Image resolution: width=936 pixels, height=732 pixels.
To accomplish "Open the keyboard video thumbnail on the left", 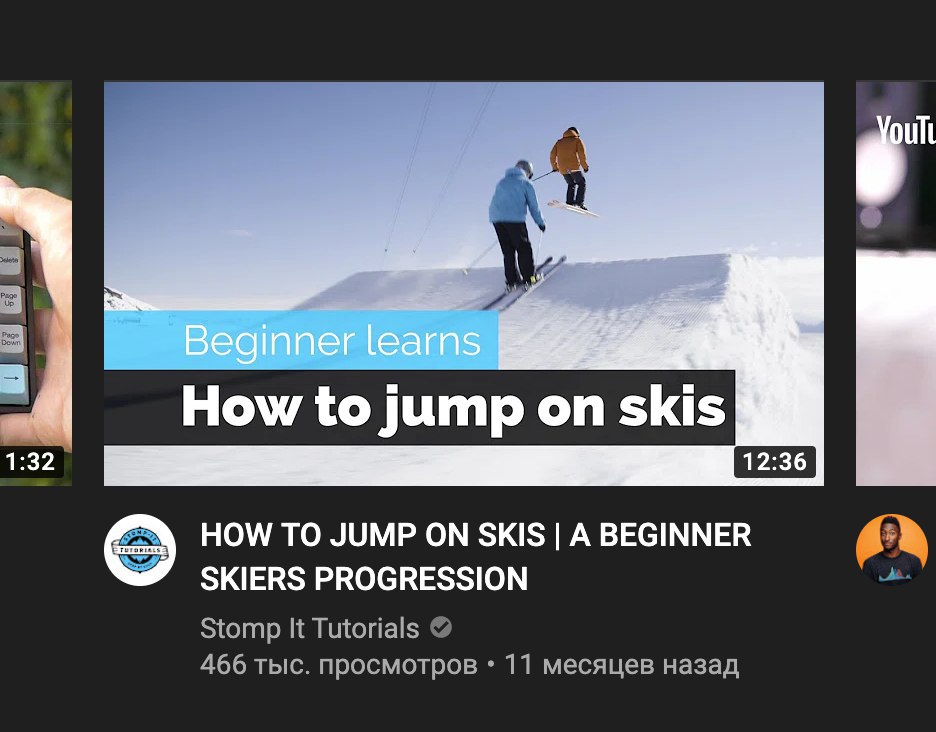I will 36,284.
